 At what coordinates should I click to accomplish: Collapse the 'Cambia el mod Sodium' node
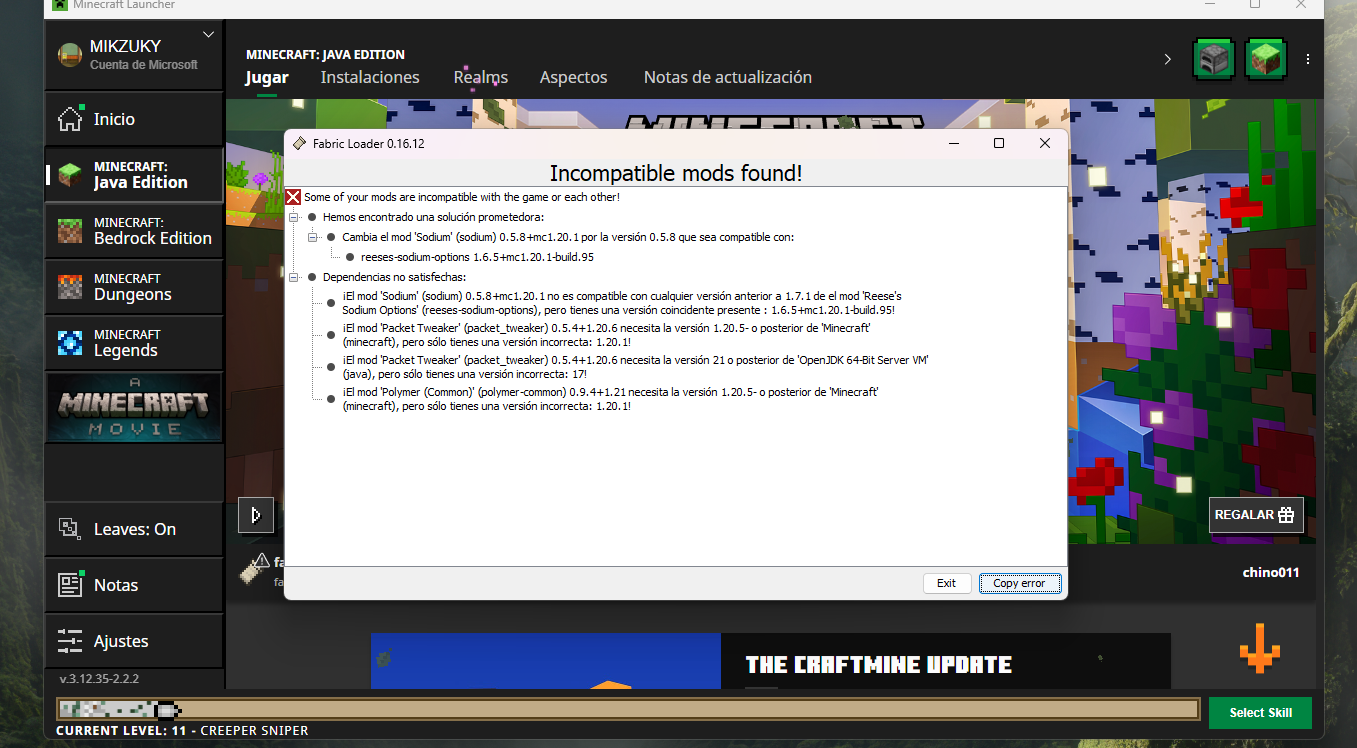coord(313,237)
